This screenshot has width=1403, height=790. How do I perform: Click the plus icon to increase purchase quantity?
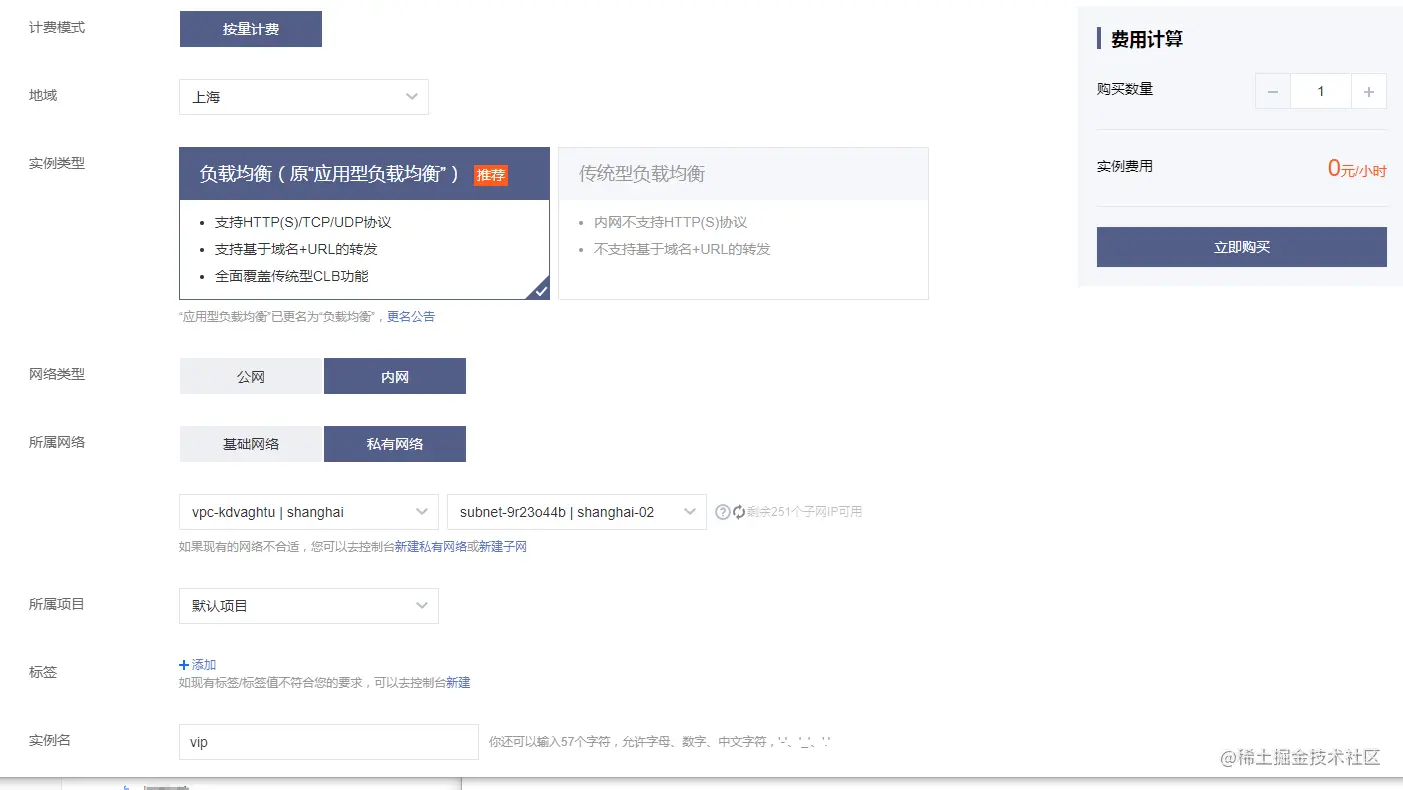pos(1369,91)
